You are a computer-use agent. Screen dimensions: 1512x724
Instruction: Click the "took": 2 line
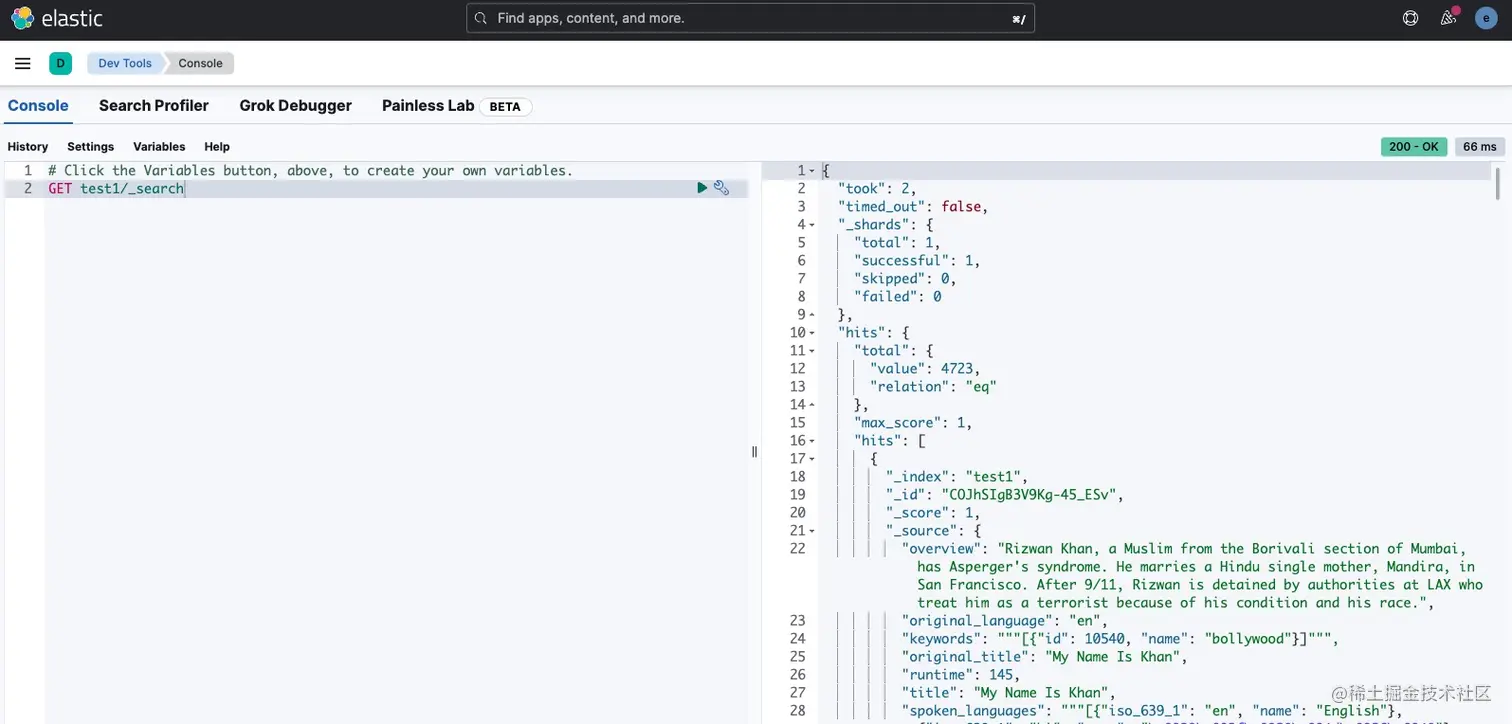[x=877, y=189]
